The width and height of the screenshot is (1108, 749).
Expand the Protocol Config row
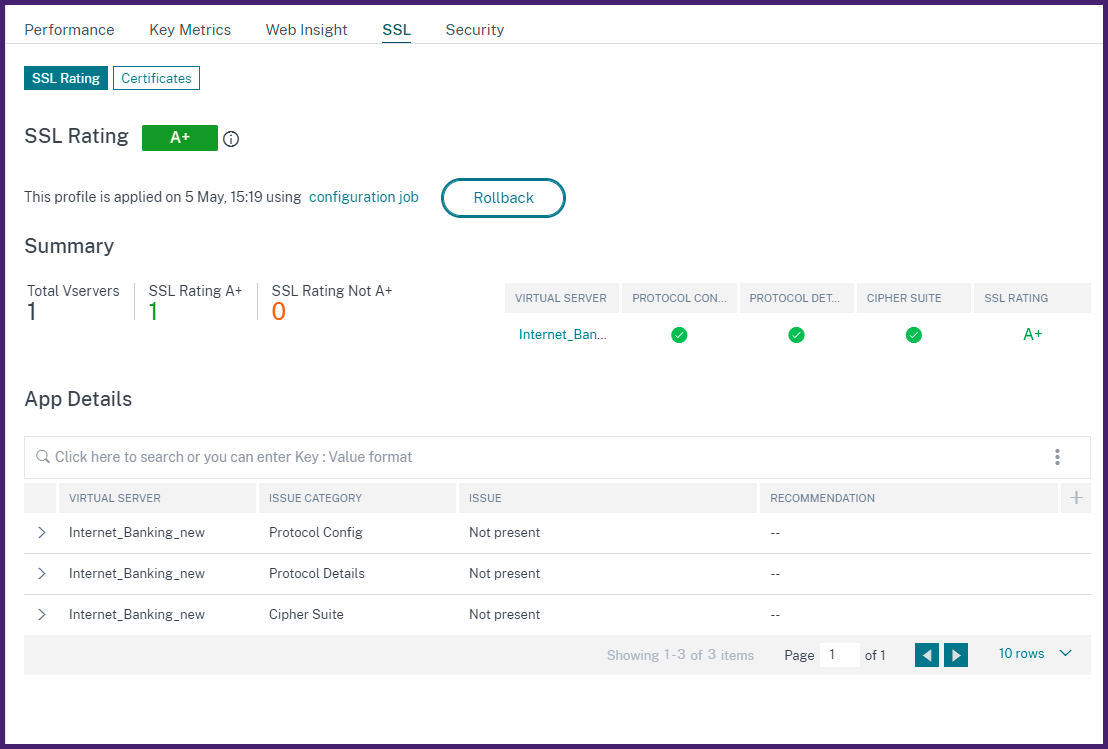pos(42,533)
